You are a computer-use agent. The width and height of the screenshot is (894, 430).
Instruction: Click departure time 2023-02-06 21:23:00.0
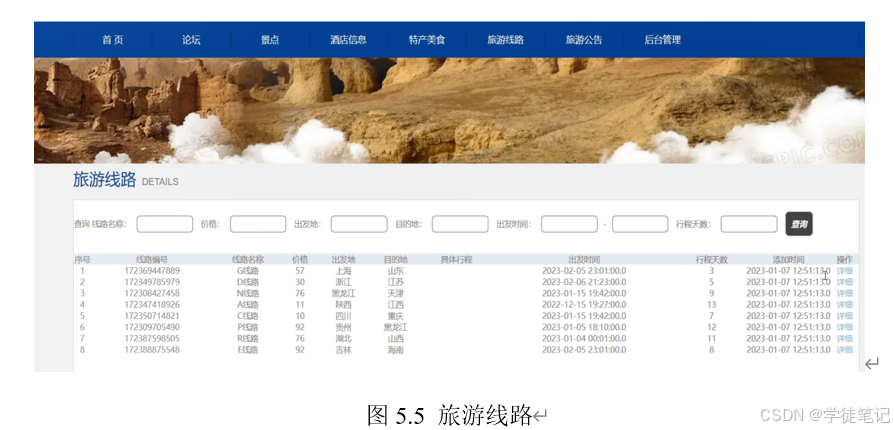click(584, 282)
